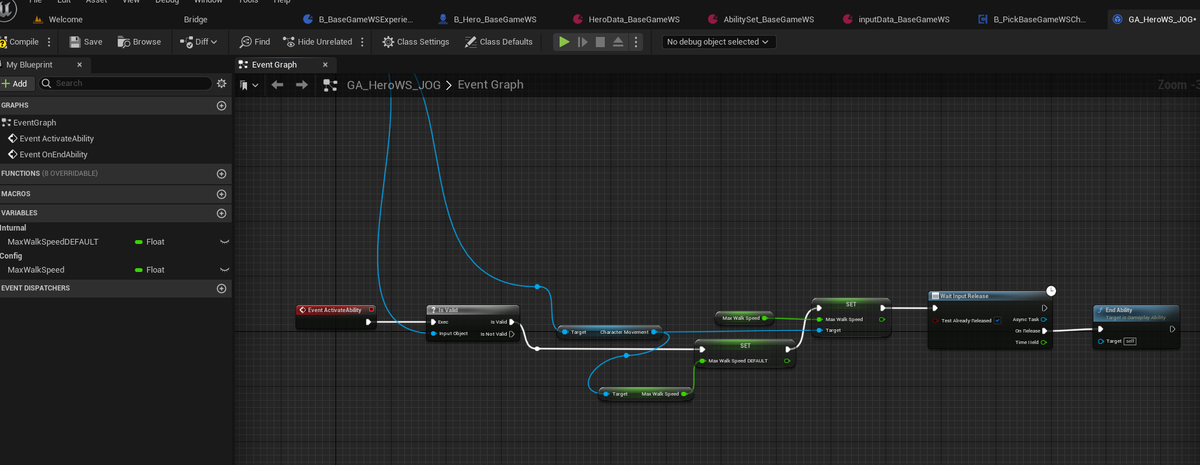Click GA_HeroWS_JOG in the breadcrumb
This screenshot has width=1200, height=465.
tap(394, 85)
